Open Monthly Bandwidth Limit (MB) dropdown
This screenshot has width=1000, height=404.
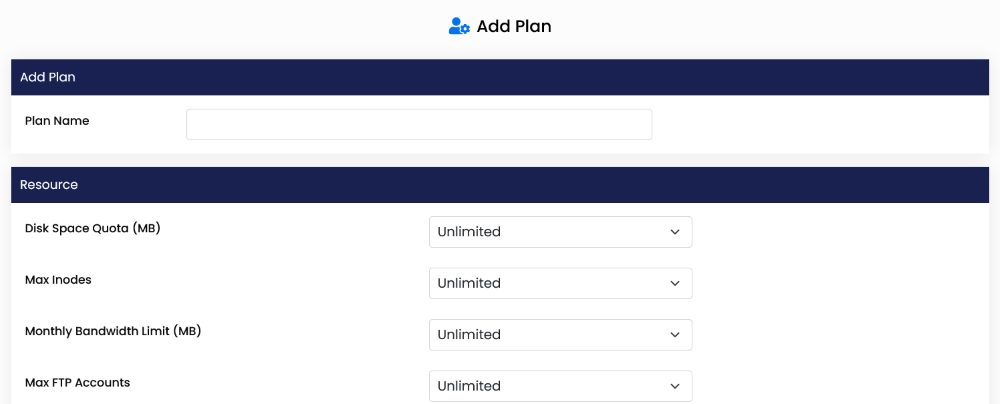[x=560, y=334]
